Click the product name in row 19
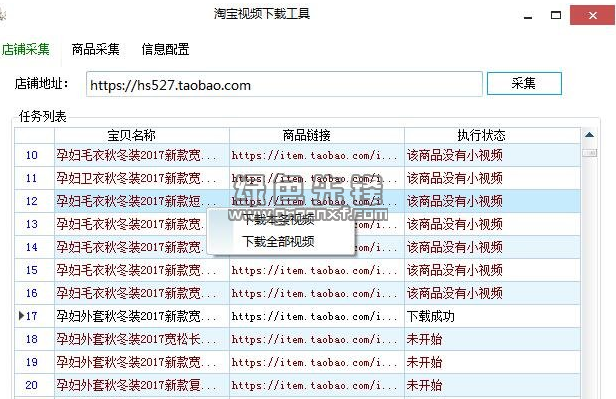This screenshot has height=399, width=616. [x=136, y=362]
